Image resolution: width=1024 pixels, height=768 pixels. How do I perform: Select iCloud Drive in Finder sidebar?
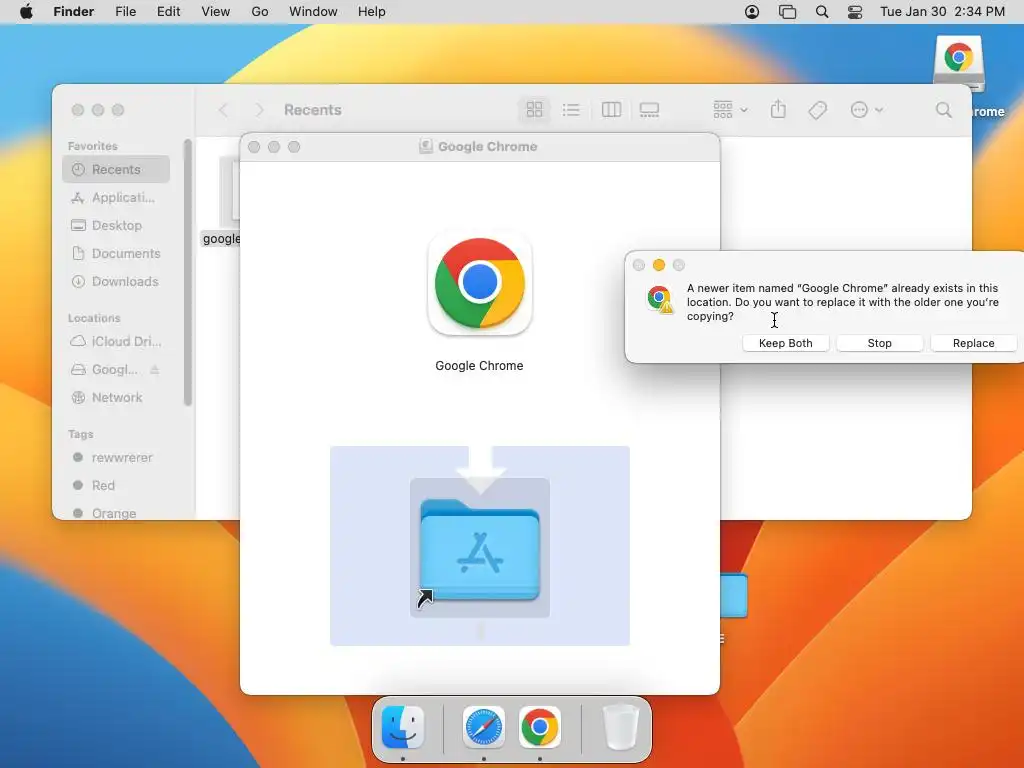(116, 341)
